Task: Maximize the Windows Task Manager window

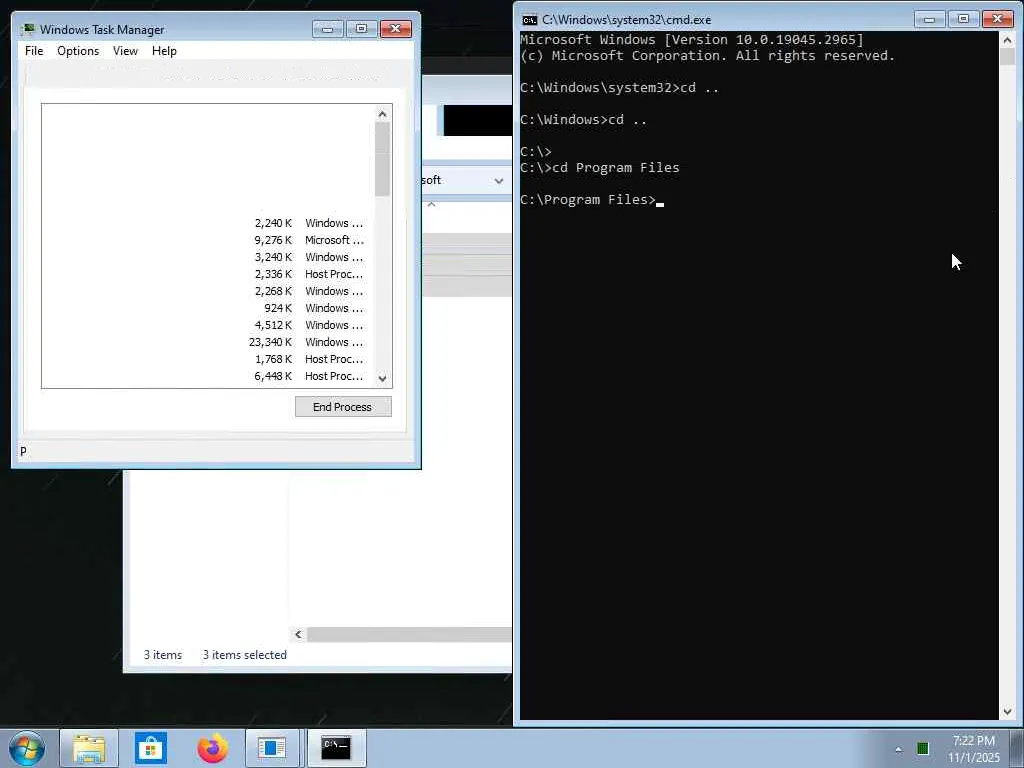Action: 361,29
